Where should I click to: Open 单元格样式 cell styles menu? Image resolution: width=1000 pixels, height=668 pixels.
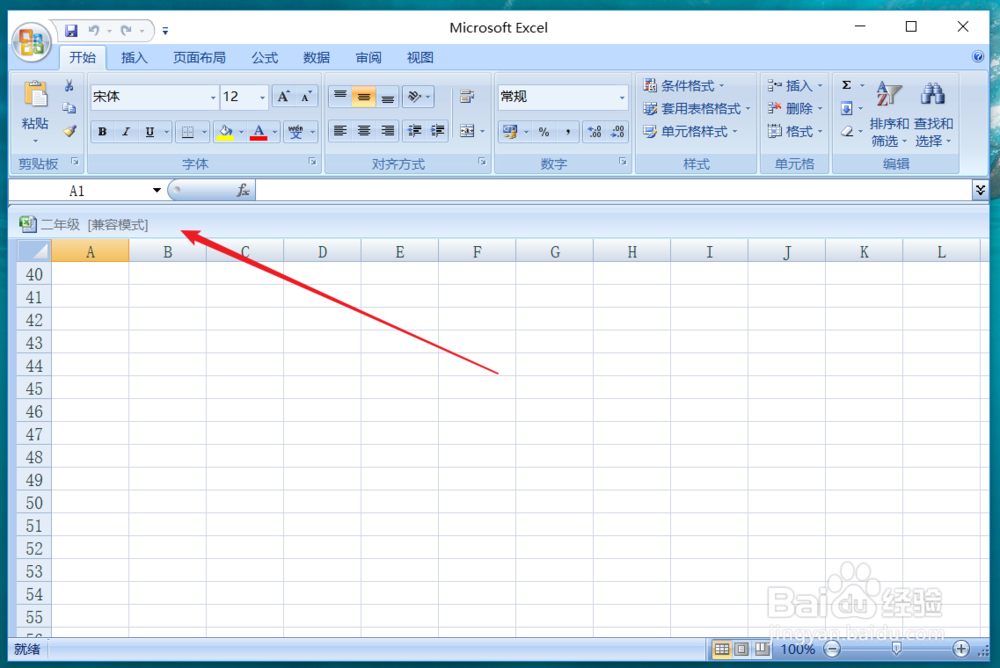690,131
